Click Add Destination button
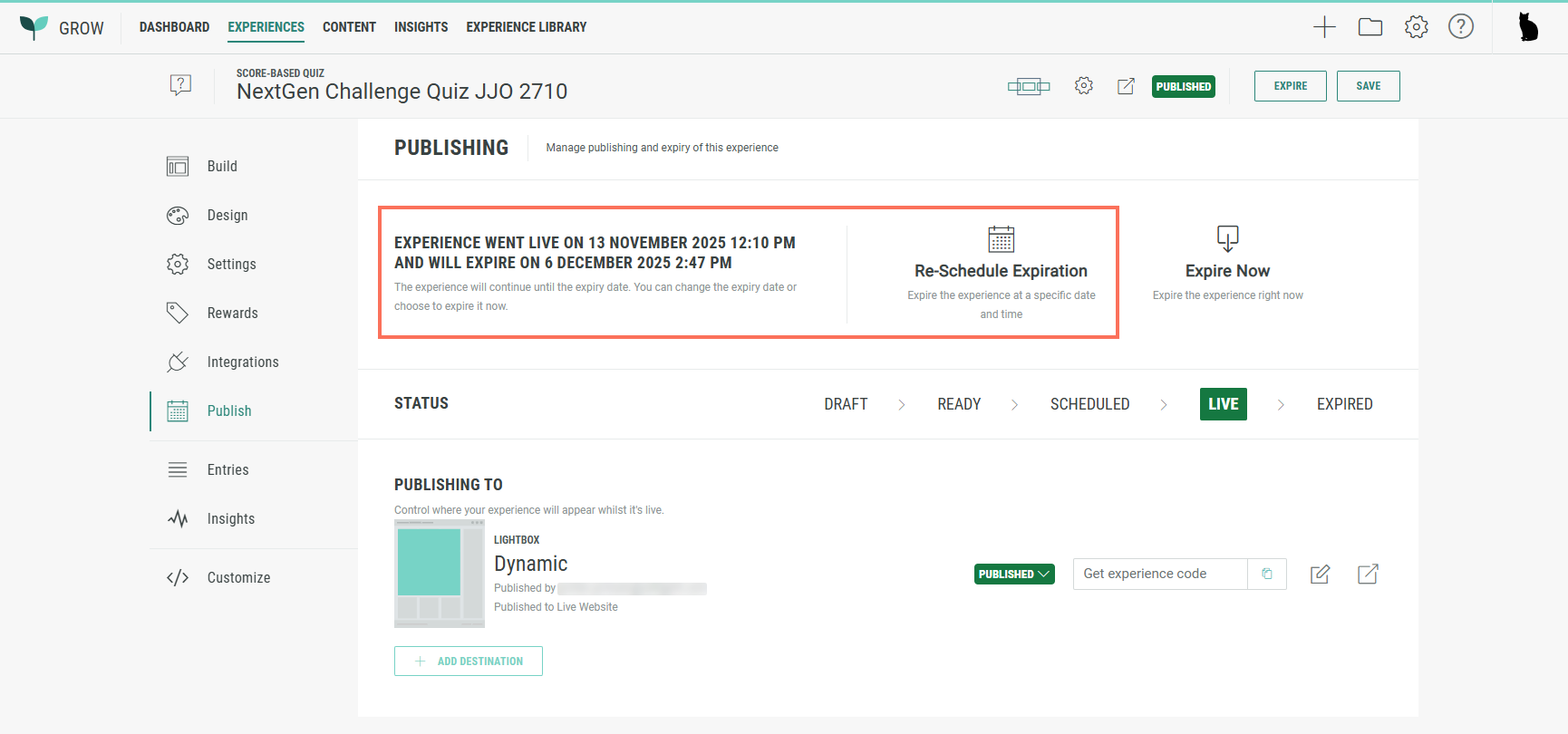Screen dimensions: 1568x734 pos(469,661)
